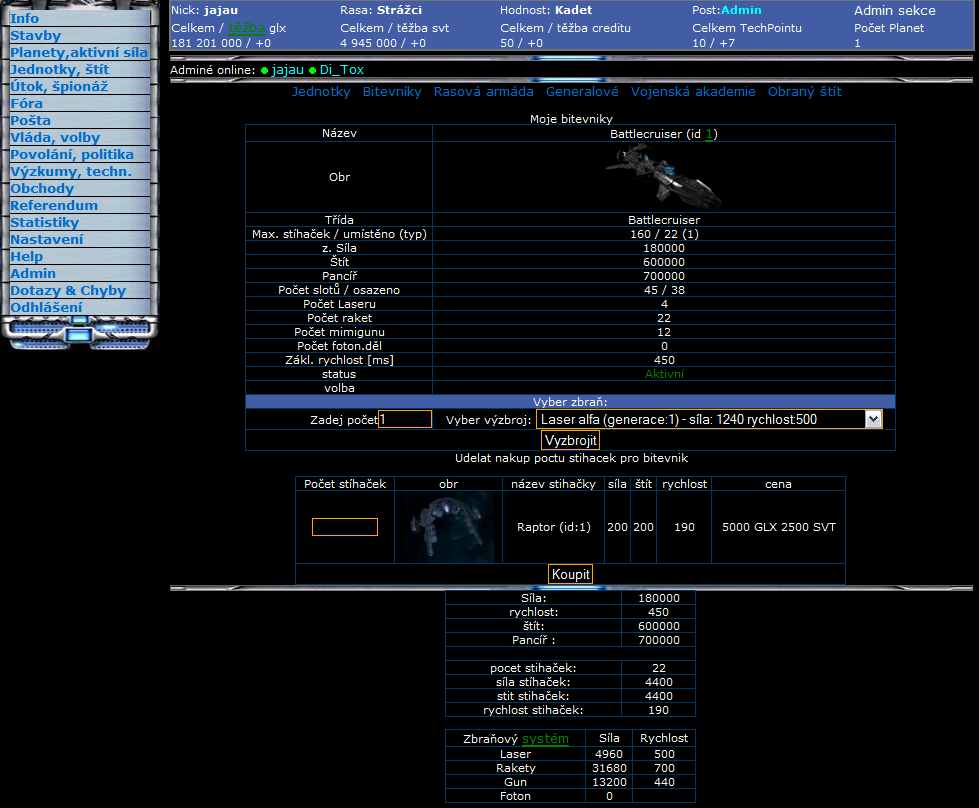Click the 10 / +7 TechPoint value
The image size is (979, 808).
pos(713,43)
